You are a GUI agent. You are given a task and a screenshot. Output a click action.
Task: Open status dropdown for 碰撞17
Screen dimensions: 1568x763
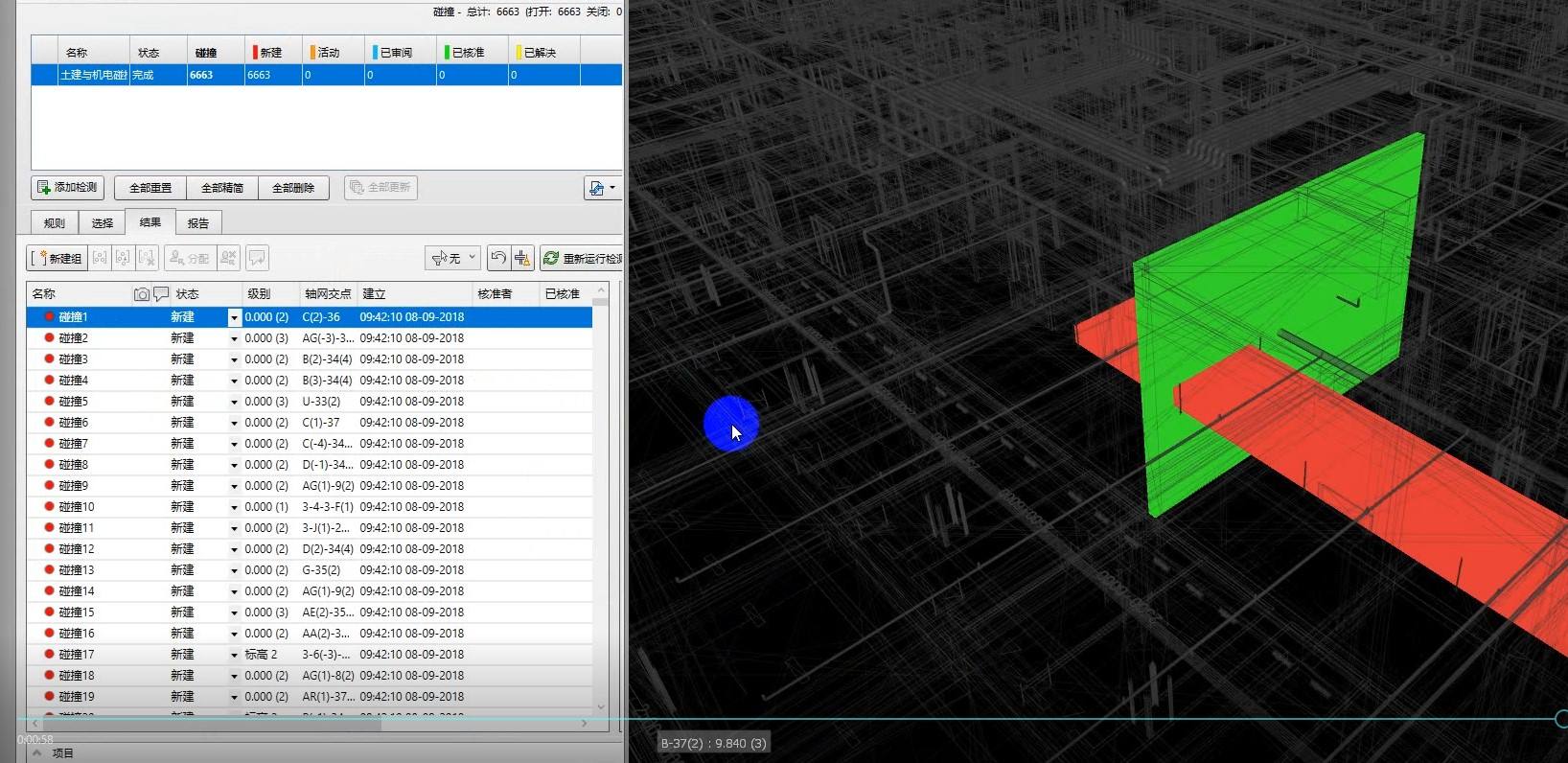[x=234, y=655]
